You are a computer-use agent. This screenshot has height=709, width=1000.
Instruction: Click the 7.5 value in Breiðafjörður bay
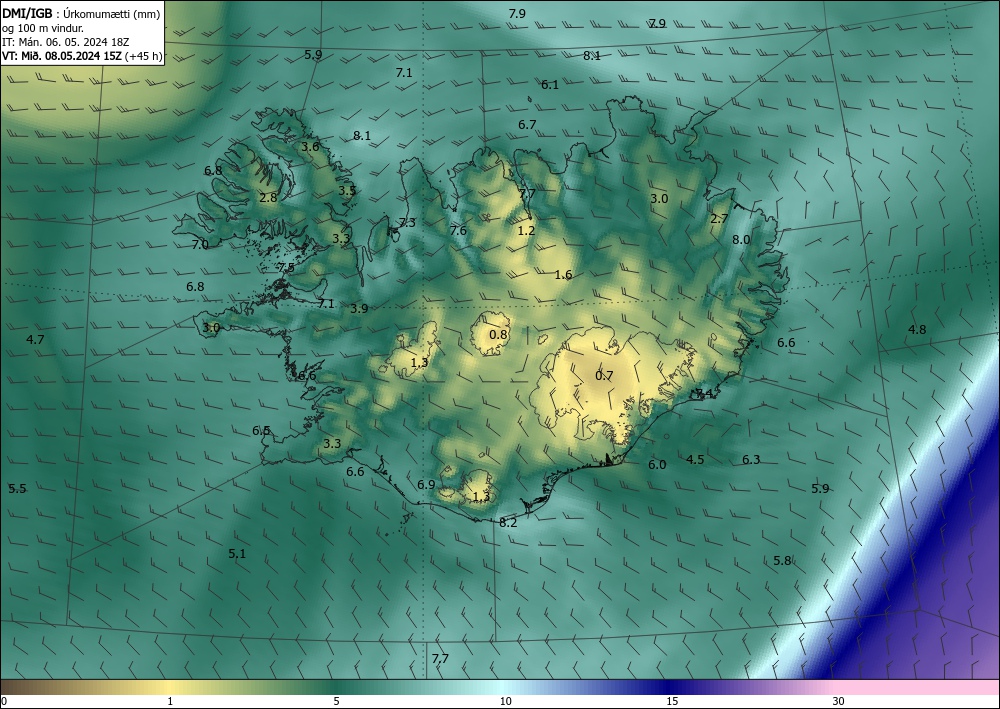point(286,268)
